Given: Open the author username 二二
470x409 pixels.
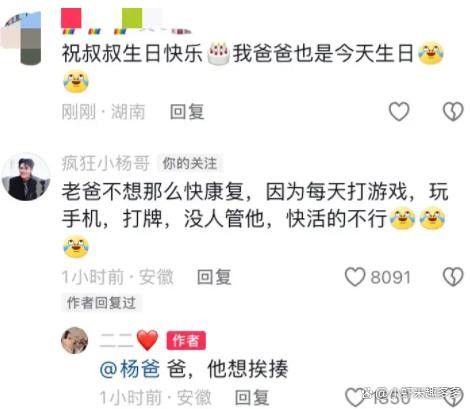Looking at the screenshot, I should 117,341.
